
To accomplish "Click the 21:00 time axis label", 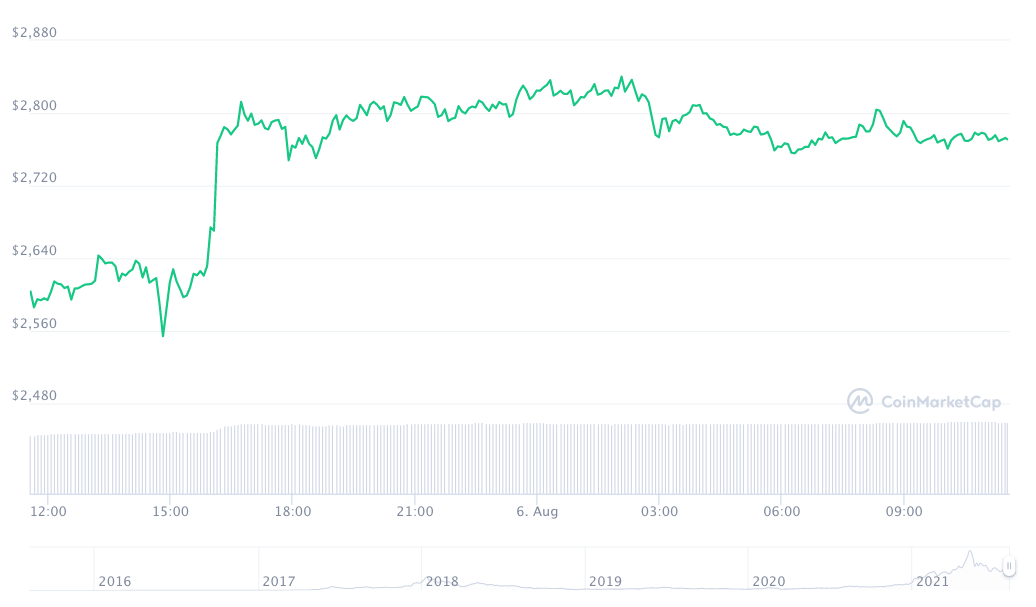I will pyautogui.click(x=415, y=512).
